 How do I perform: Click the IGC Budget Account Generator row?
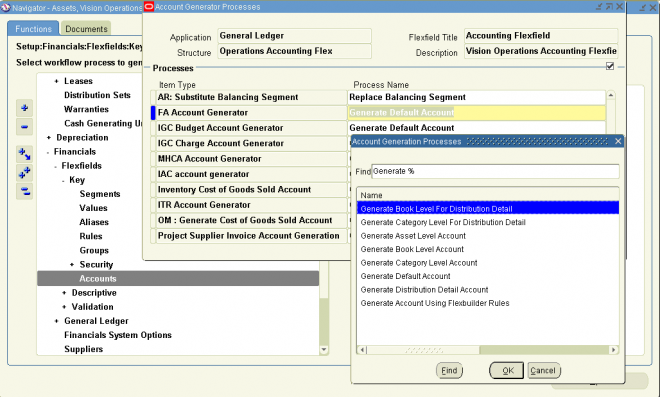(x=251, y=128)
